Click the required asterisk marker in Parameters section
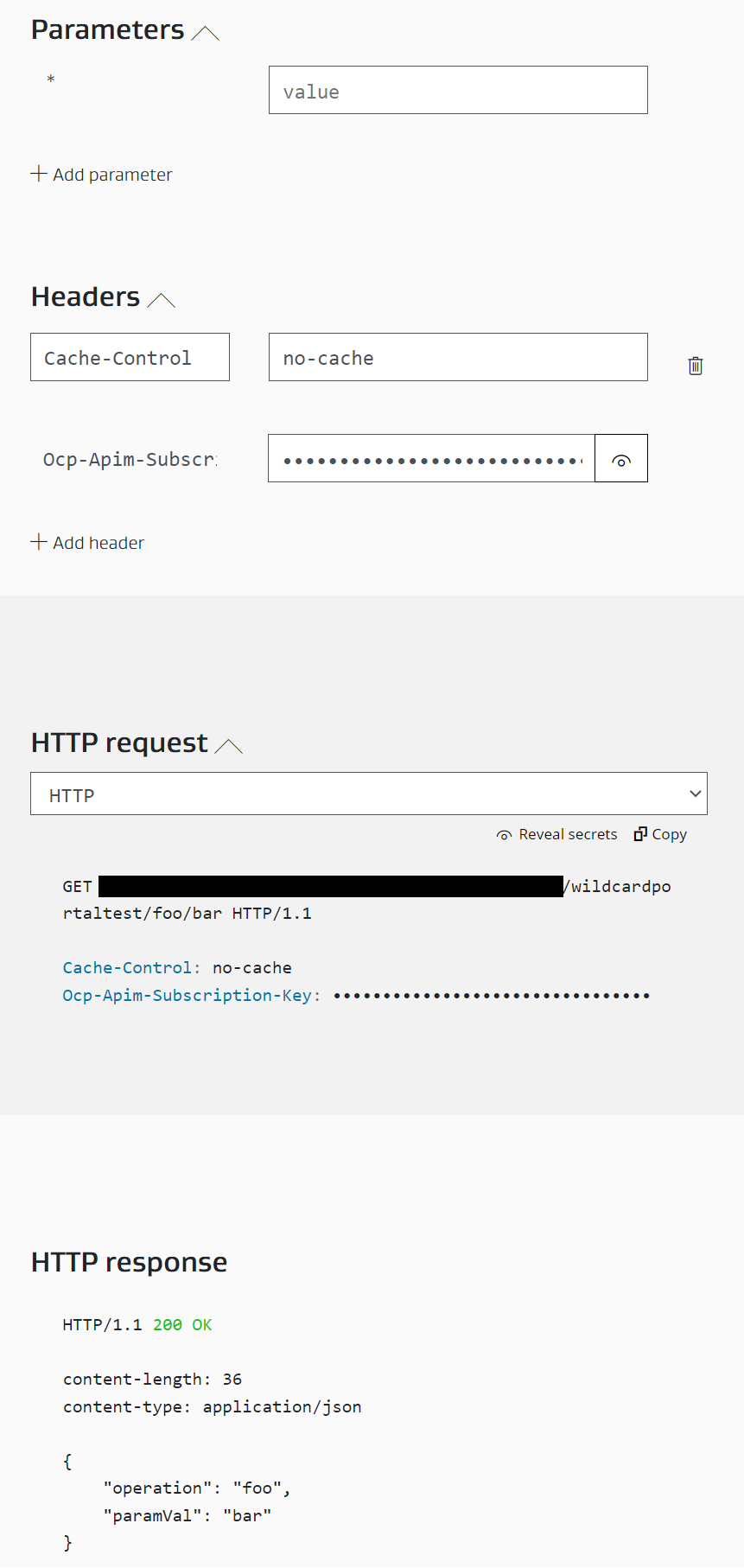 (50, 80)
